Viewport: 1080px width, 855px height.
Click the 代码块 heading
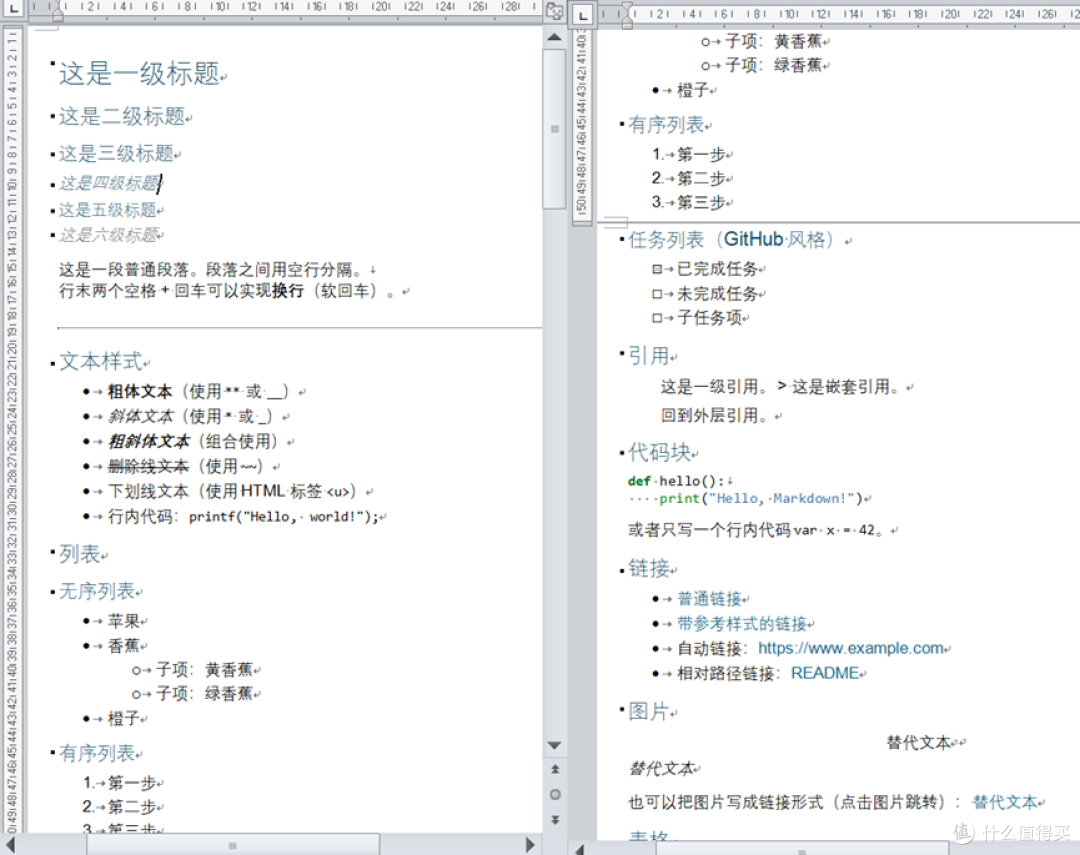click(659, 453)
